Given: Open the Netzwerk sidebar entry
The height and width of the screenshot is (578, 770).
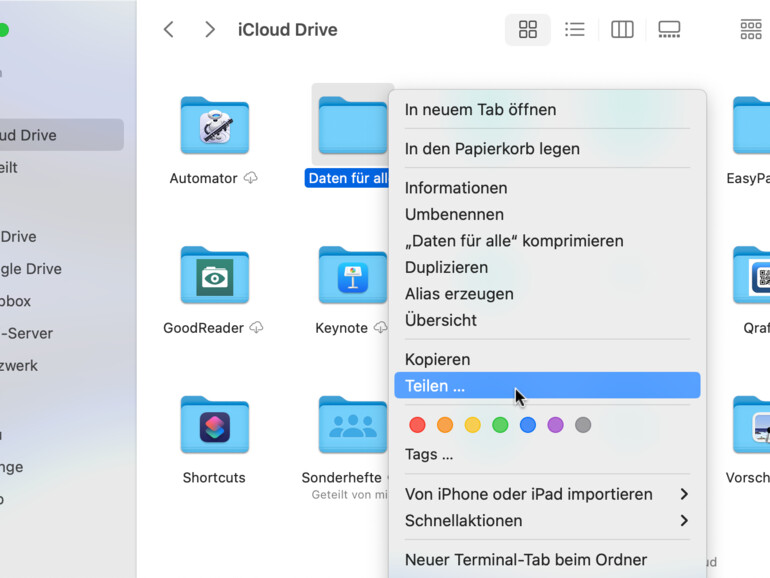Looking at the screenshot, I should [x=60, y=366].
